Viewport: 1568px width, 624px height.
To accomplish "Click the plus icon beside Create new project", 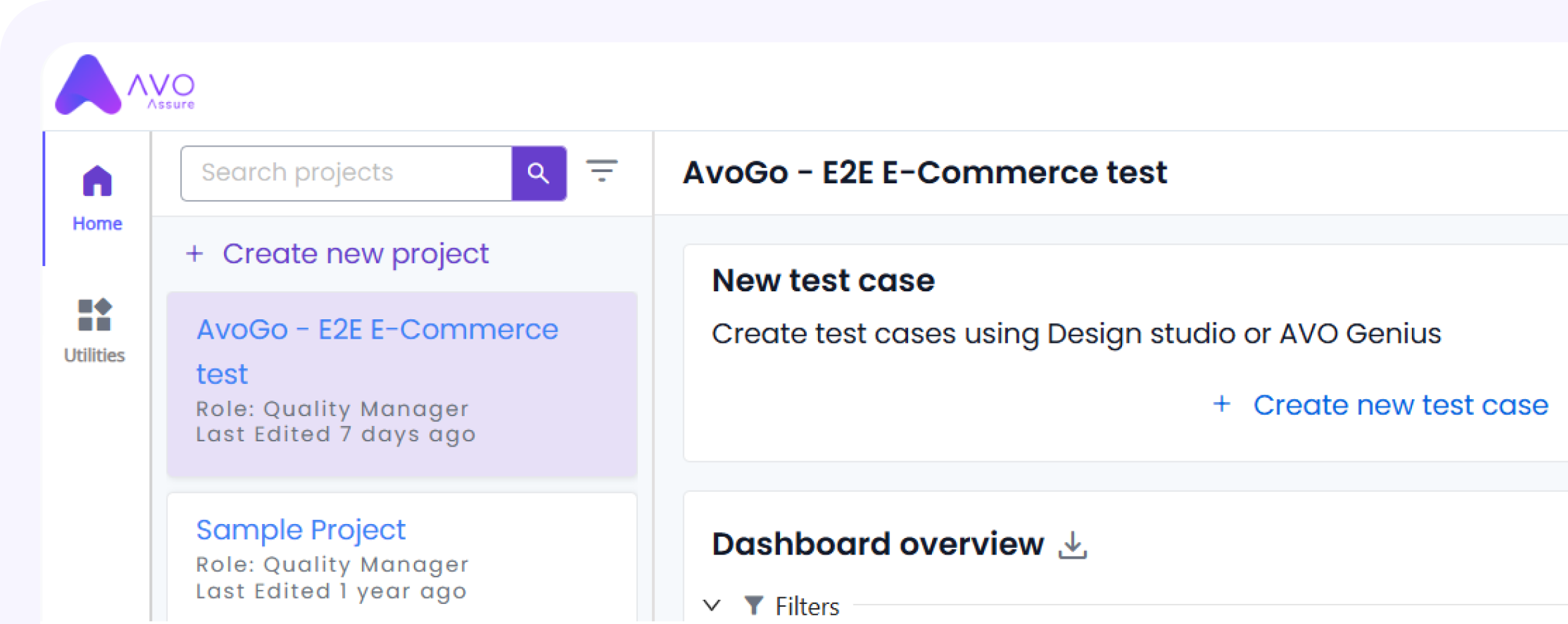I will (x=194, y=253).
